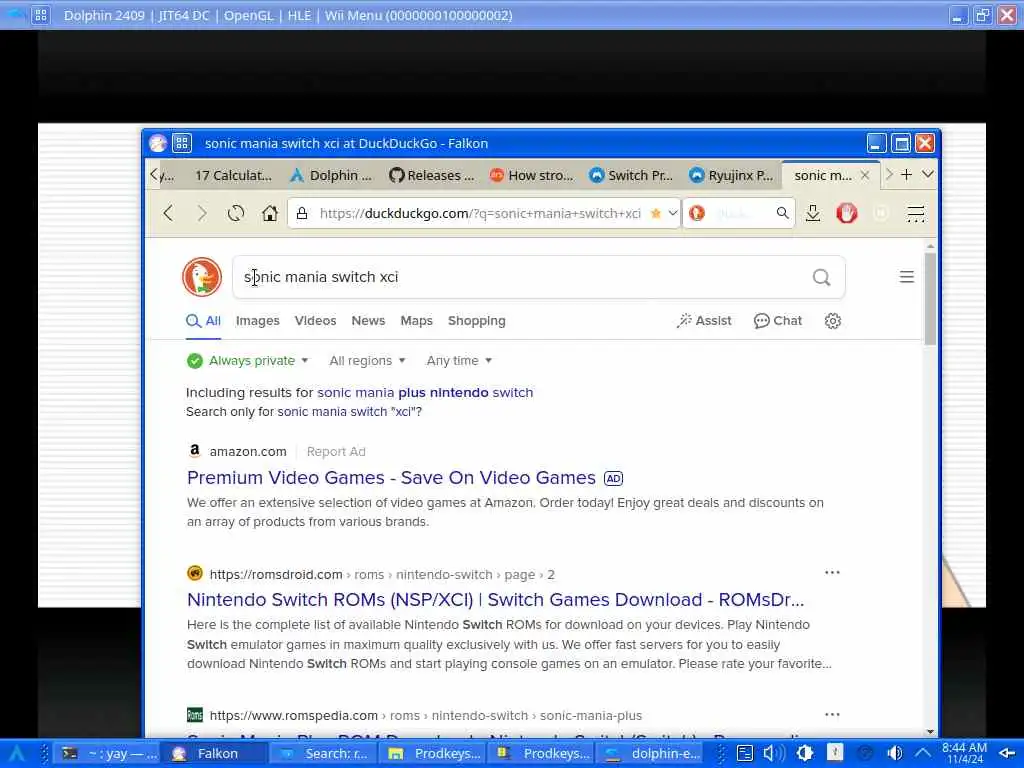Open the Assist feature
The height and width of the screenshot is (768, 1024).
704,321
